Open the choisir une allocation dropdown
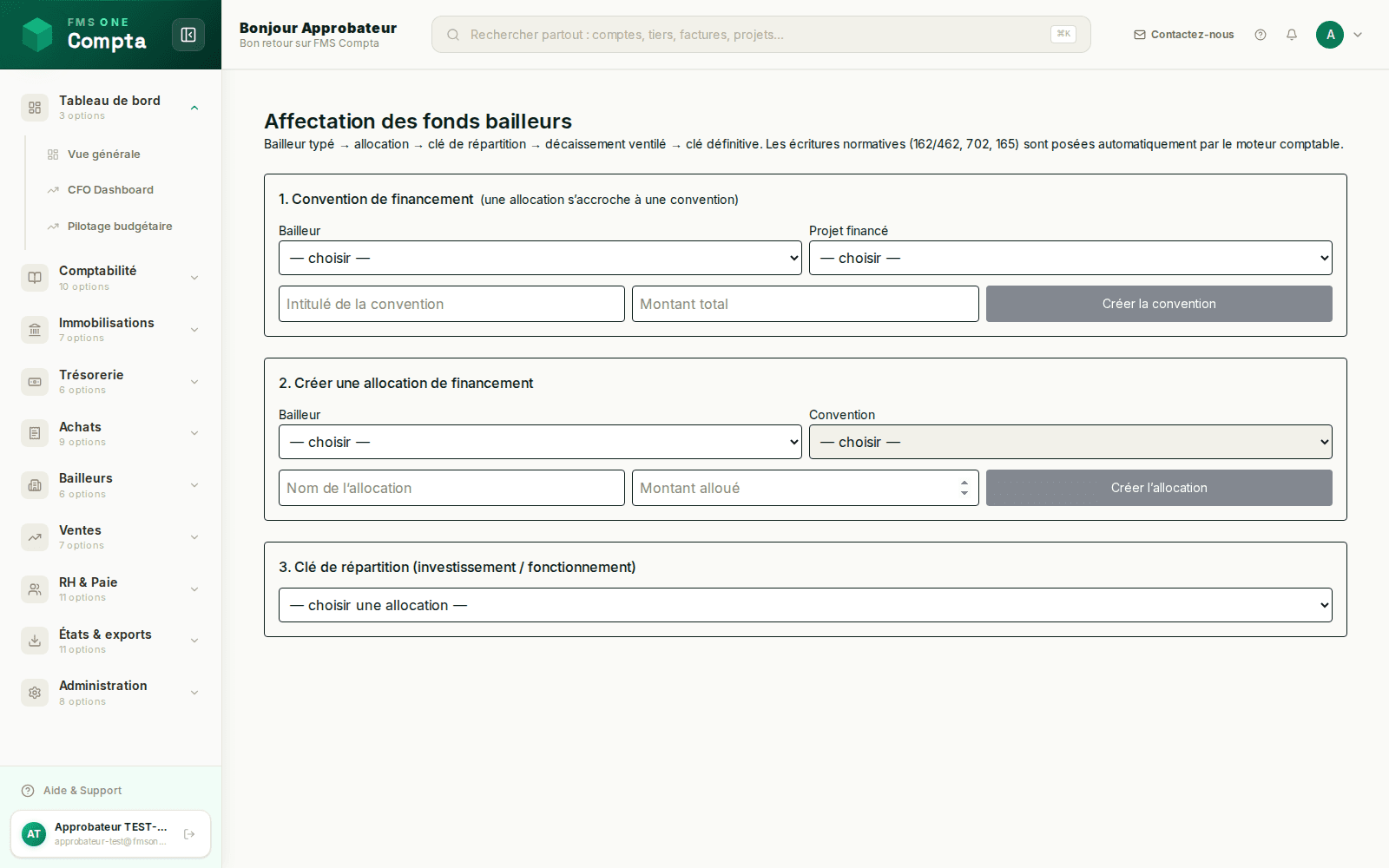This screenshot has height=868, width=1389. (806, 605)
